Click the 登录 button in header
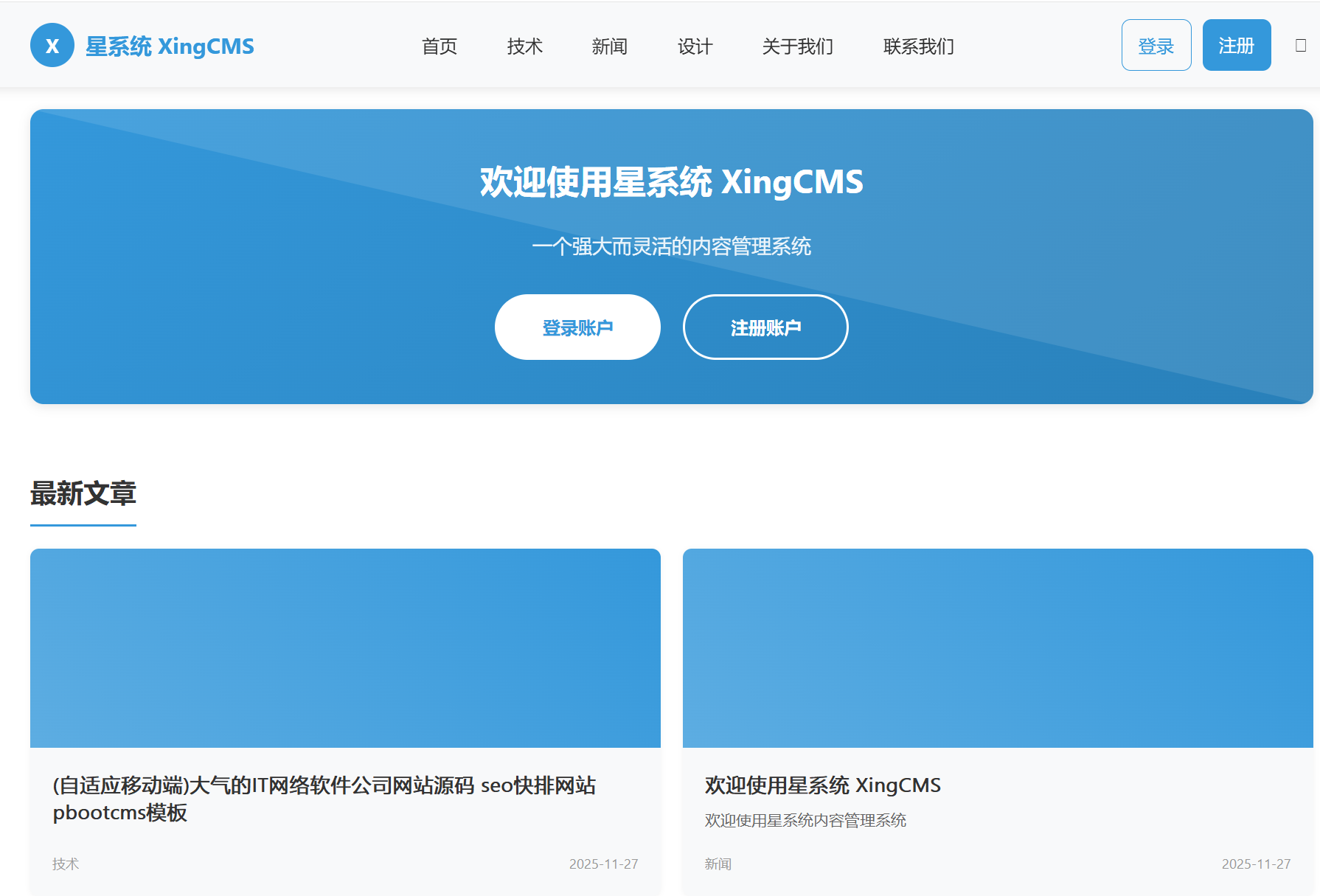 click(1156, 44)
